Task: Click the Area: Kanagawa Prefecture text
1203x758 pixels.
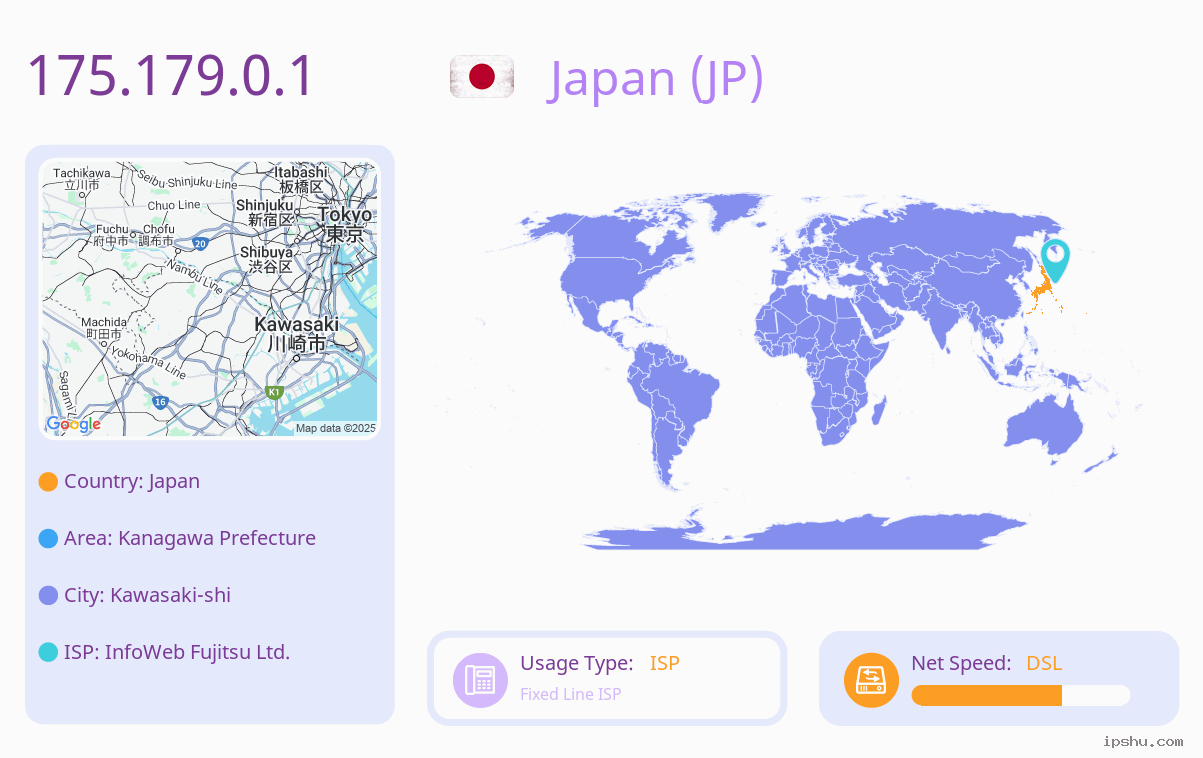Action: tap(190, 538)
